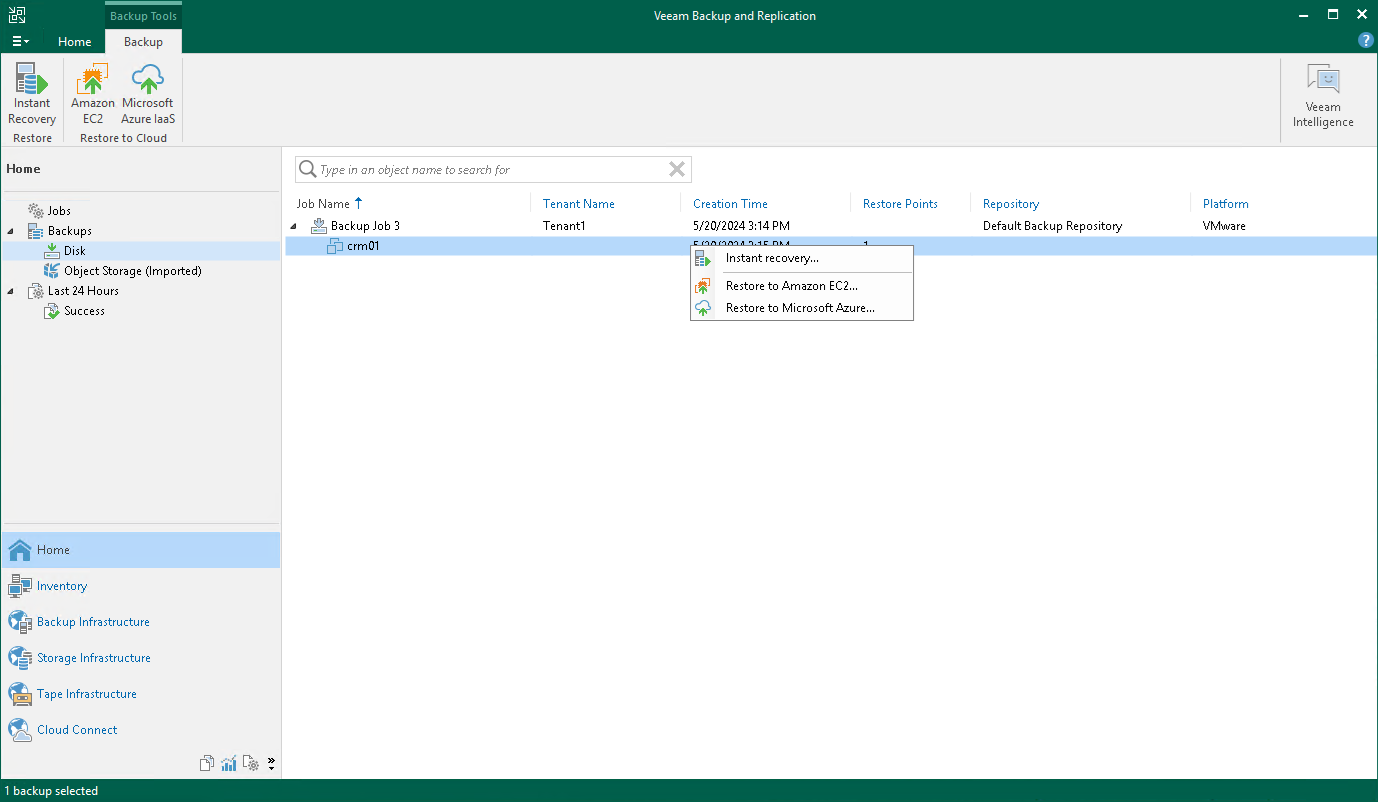Switch to the Inventory view
The width and height of the screenshot is (1378, 802).
pos(62,585)
